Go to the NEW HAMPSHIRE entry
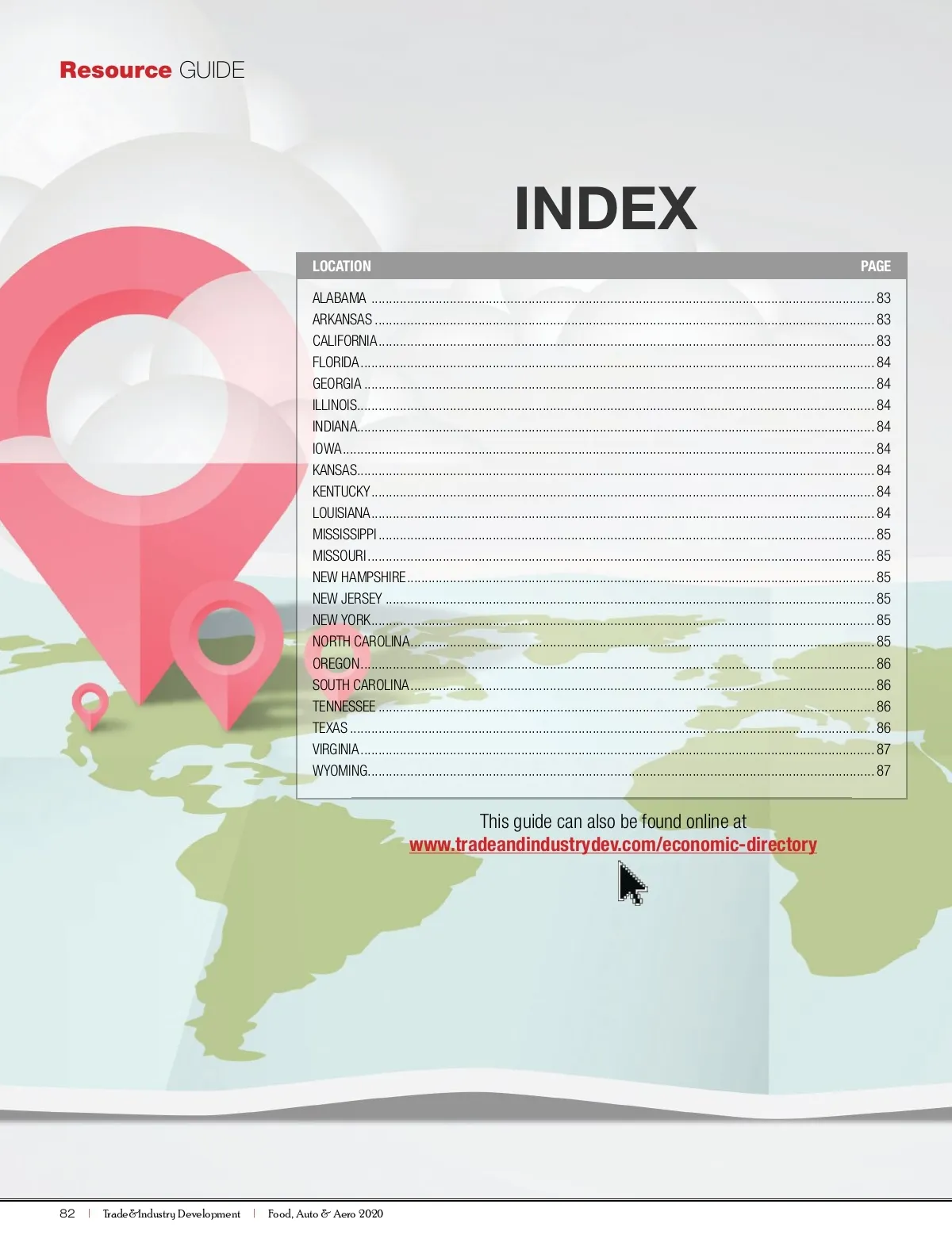Image resolution: width=952 pixels, height=1250 pixels. [x=359, y=577]
